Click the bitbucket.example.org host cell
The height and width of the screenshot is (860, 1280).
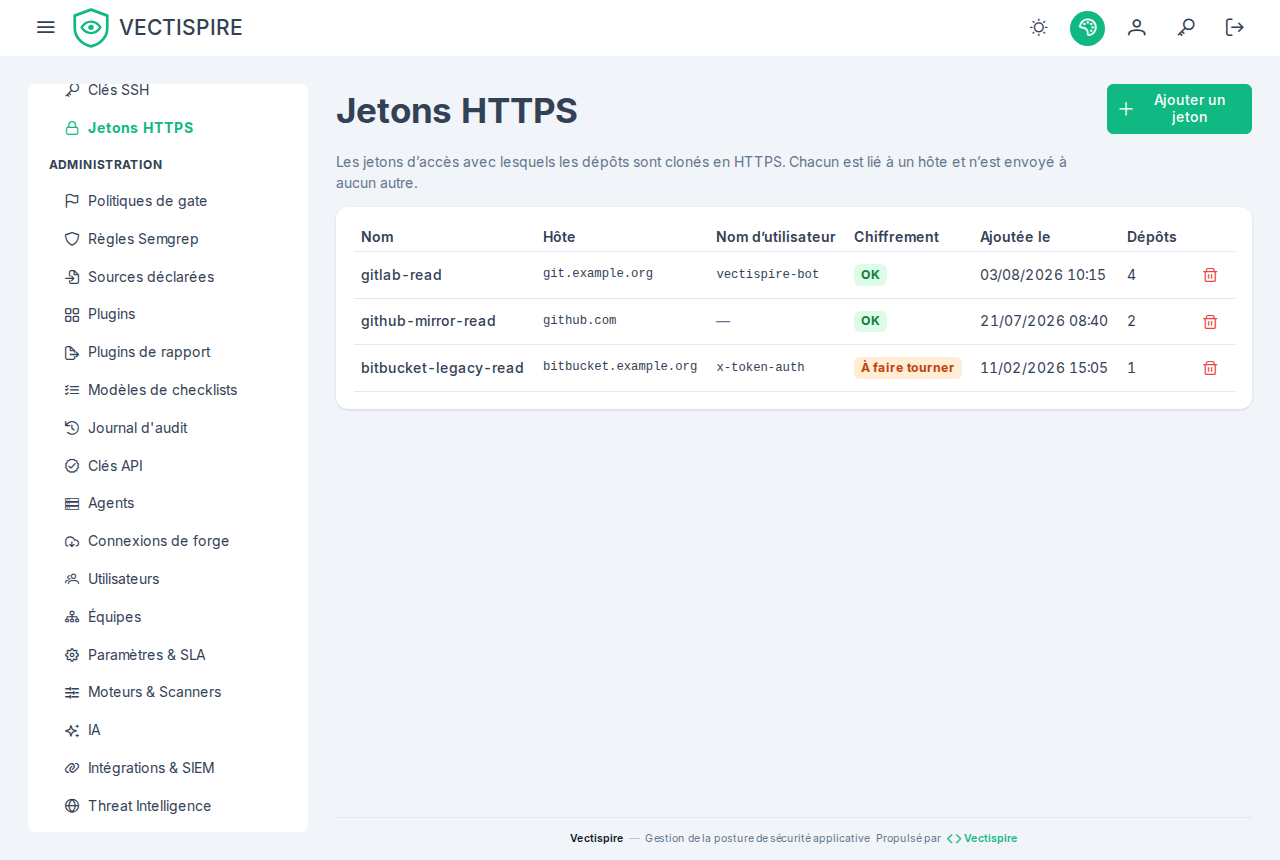click(620, 367)
